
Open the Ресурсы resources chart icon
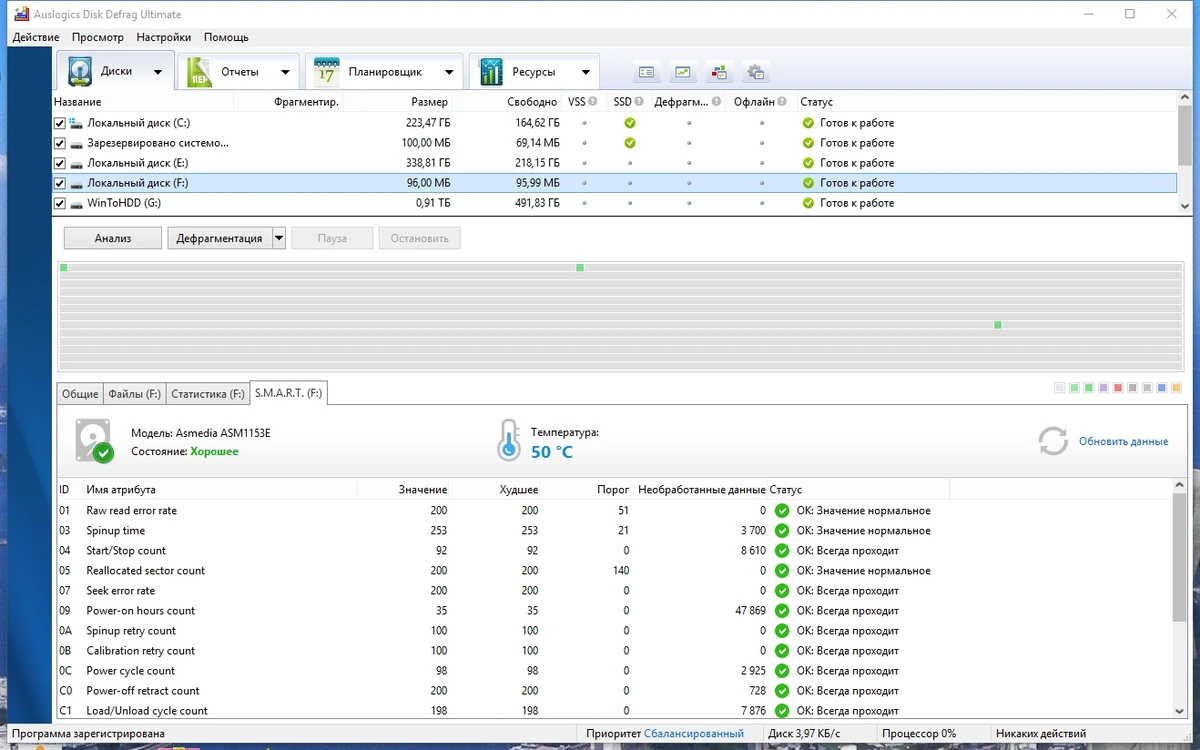tap(491, 72)
